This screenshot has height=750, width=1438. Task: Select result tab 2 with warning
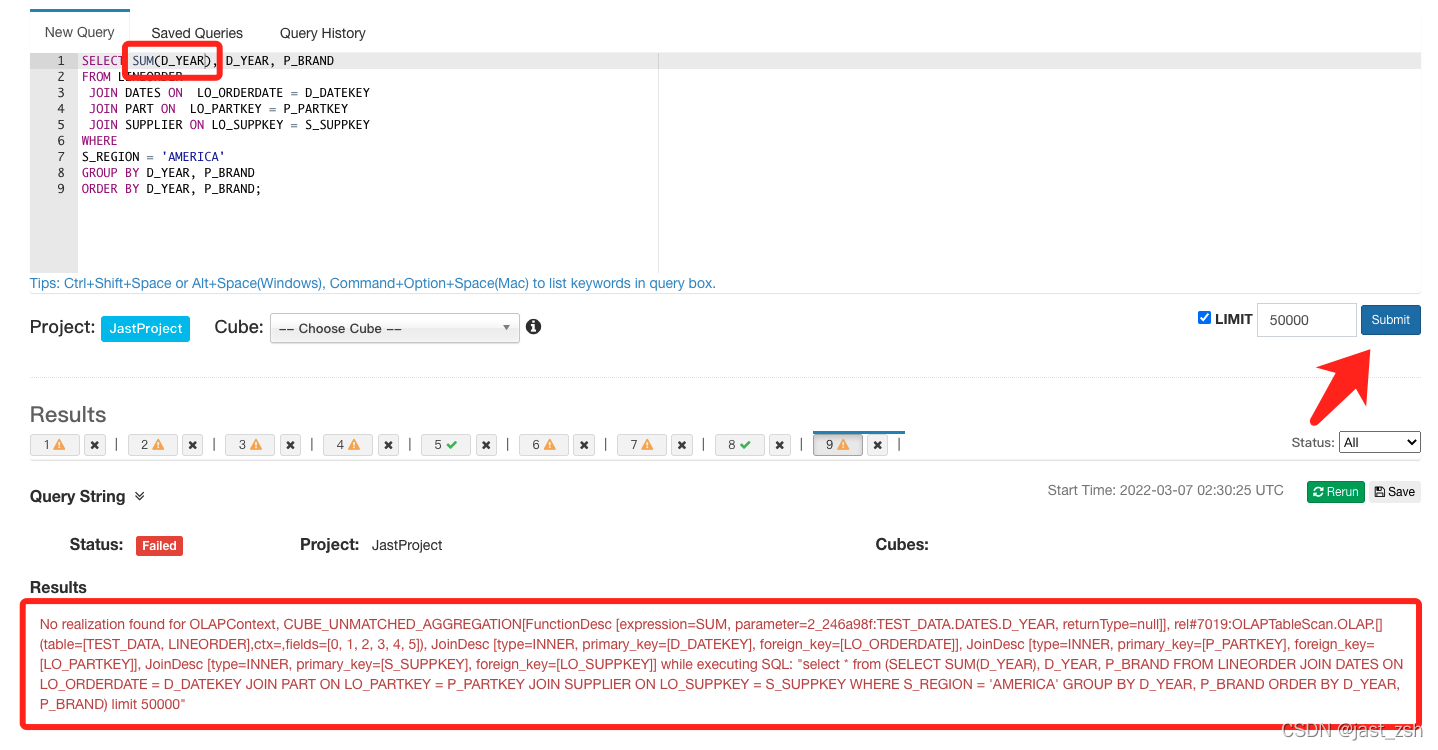(153, 445)
